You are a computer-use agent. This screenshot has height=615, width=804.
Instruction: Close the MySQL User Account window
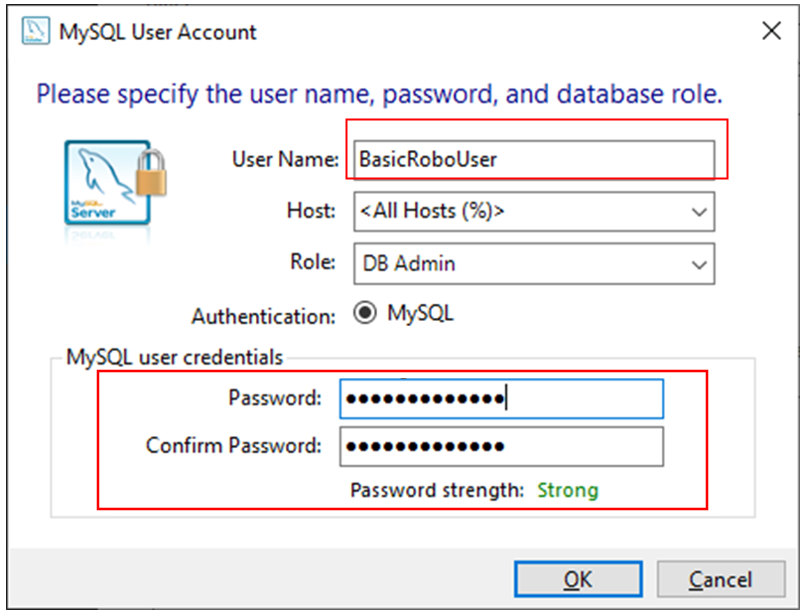(771, 31)
